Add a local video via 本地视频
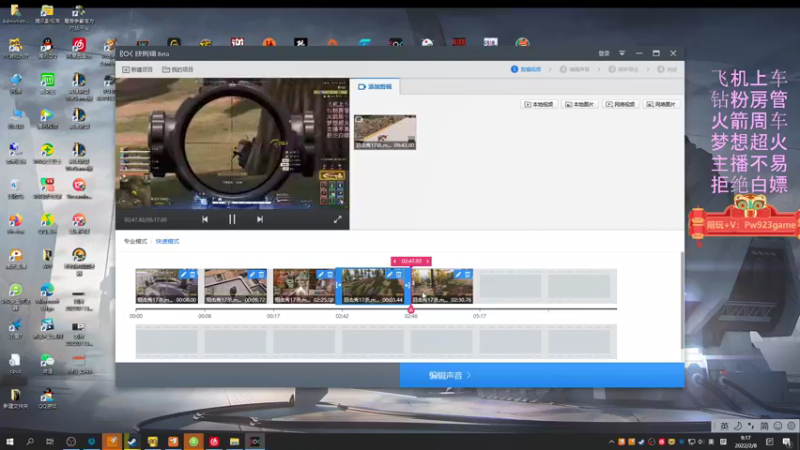 (x=539, y=104)
